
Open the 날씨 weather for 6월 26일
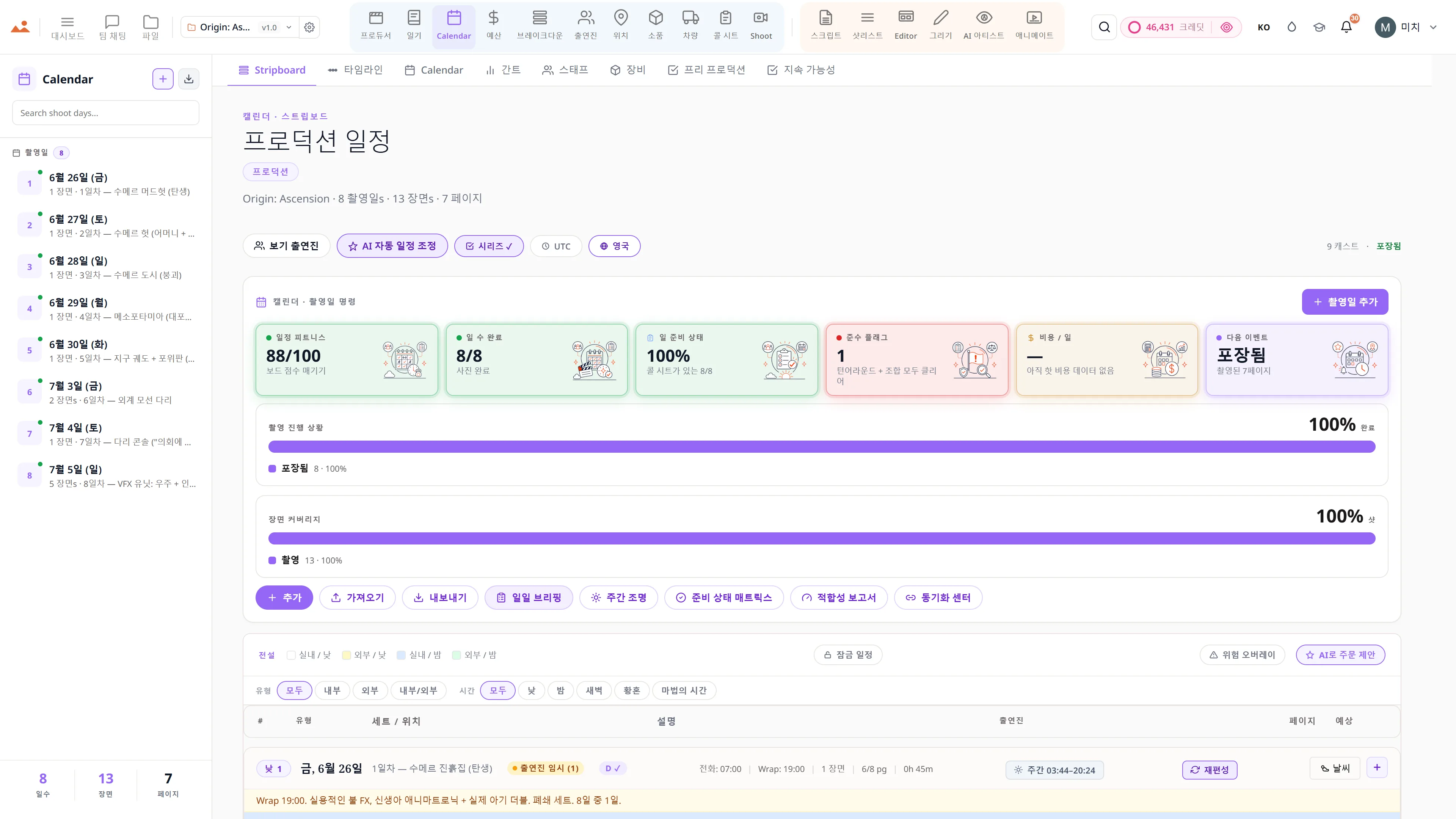pyautogui.click(x=1335, y=768)
